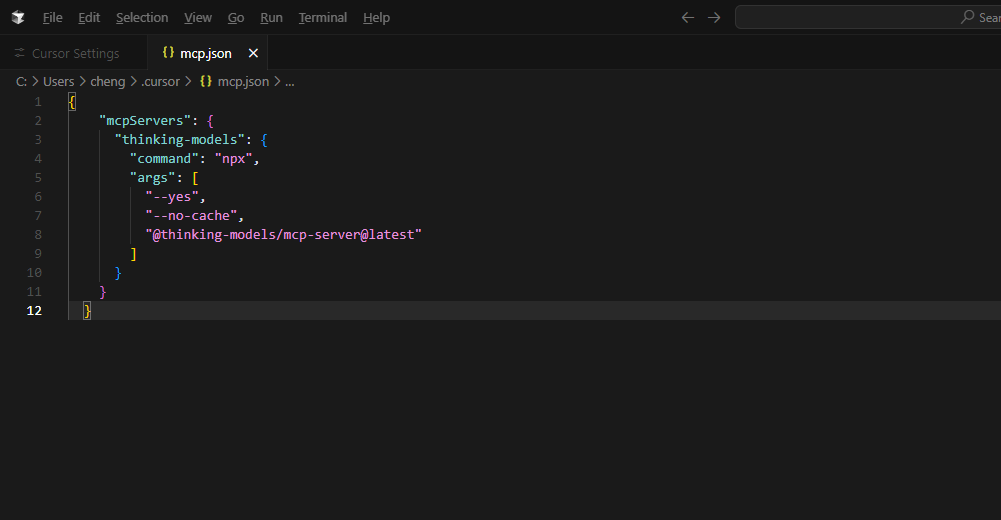Viewport: 1001px width, 520px height.
Task: Click the Cursor Settings tab icon
Action: [x=20, y=53]
